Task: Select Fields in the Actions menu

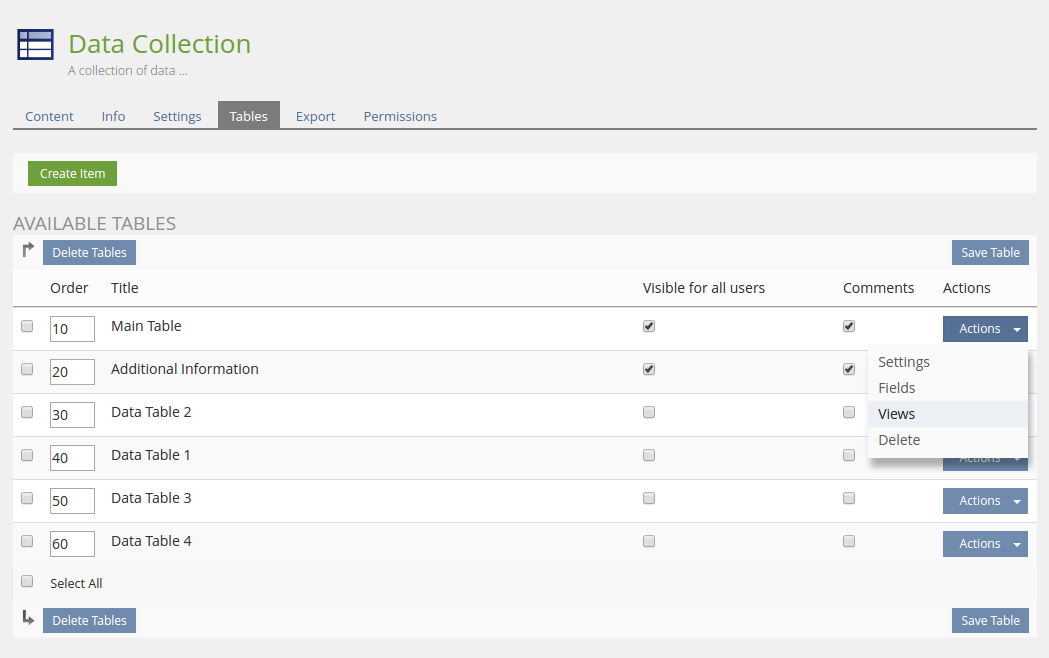Action: (x=897, y=388)
